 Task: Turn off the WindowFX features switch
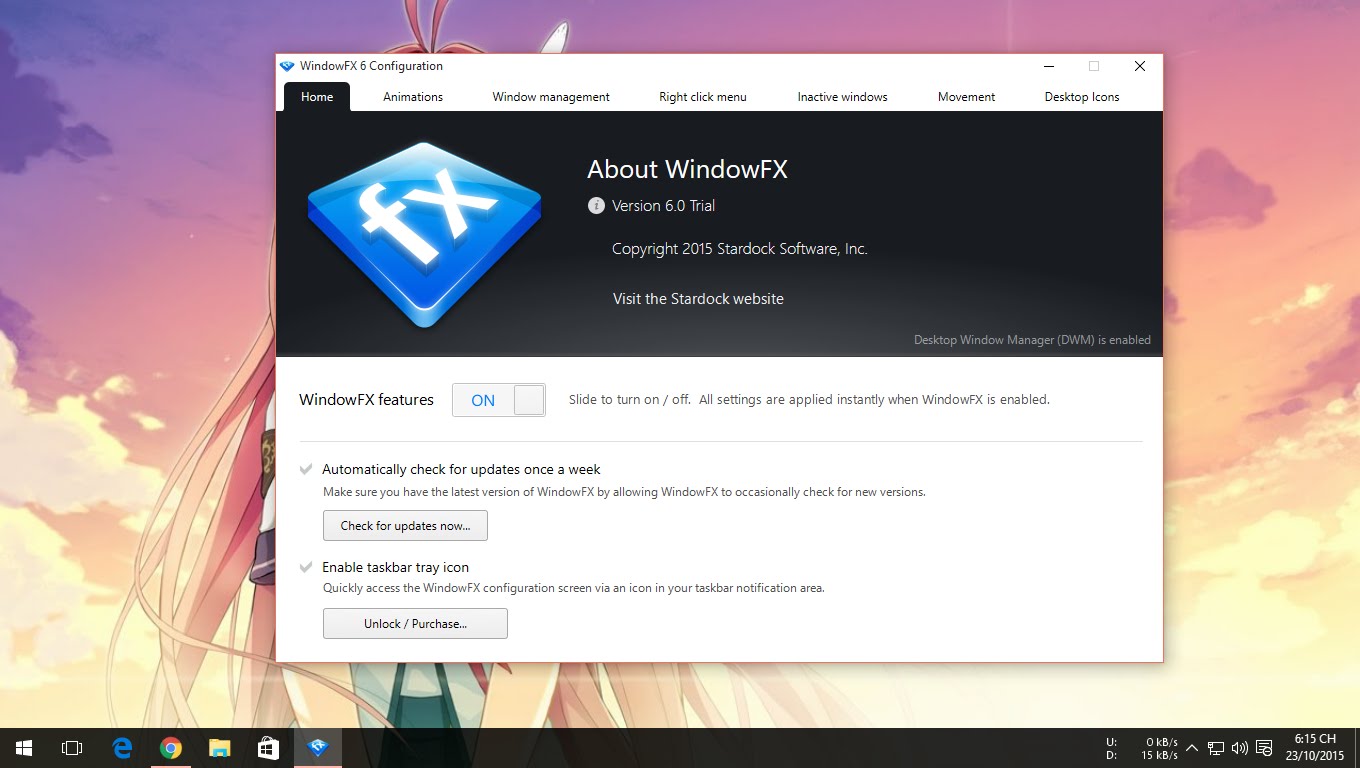click(499, 400)
